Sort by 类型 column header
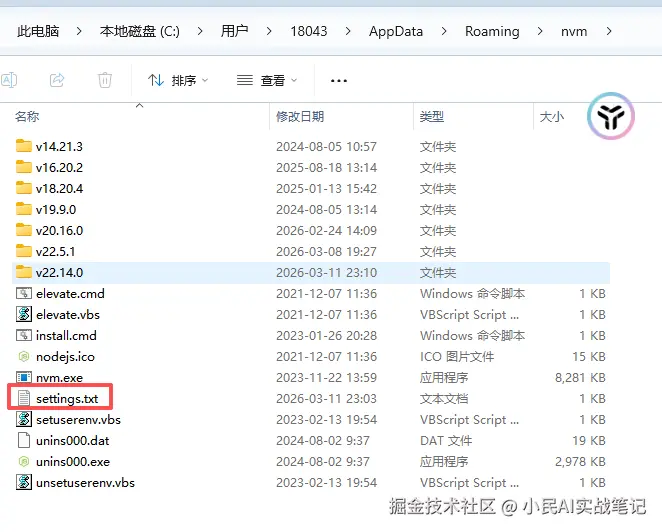 431,116
